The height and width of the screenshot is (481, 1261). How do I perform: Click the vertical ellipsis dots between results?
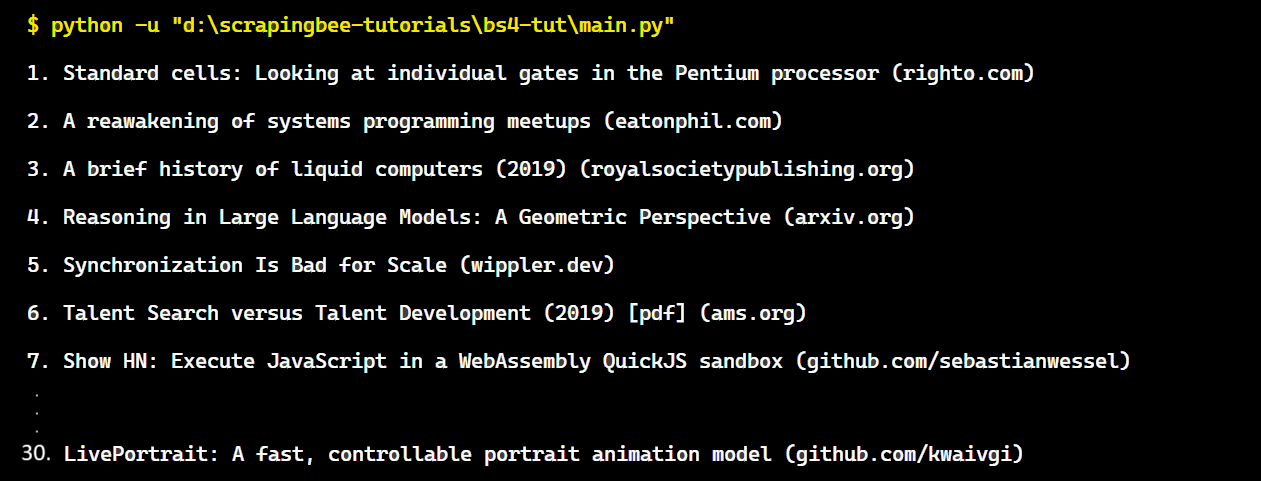[x=37, y=411]
